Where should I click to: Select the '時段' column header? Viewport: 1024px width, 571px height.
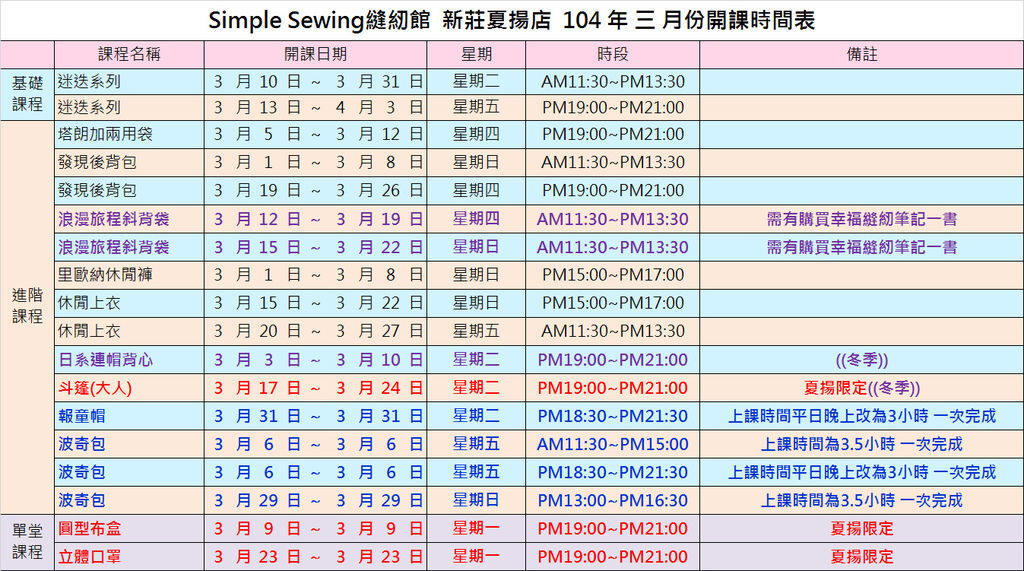(613, 54)
